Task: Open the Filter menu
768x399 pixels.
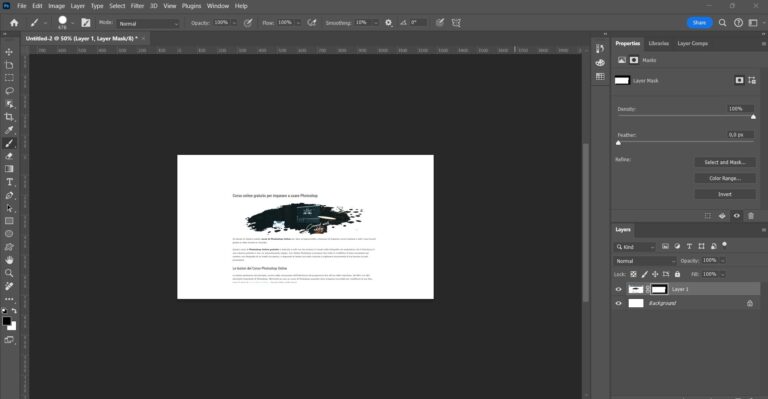Action: pyautogui.click(x=137, y=6)
